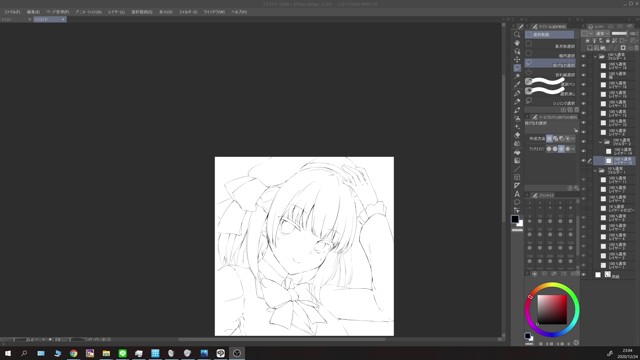Click the canvas horizontal scrollbar
640x360 pixels.
(x=282, y=339)
